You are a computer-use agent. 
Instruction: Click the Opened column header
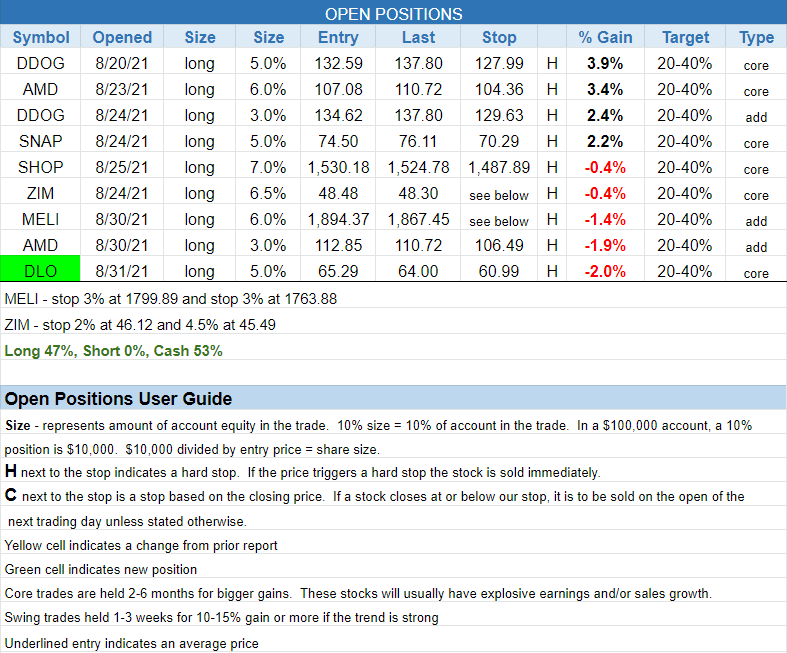pyautogui.click(x=122, y=37)
